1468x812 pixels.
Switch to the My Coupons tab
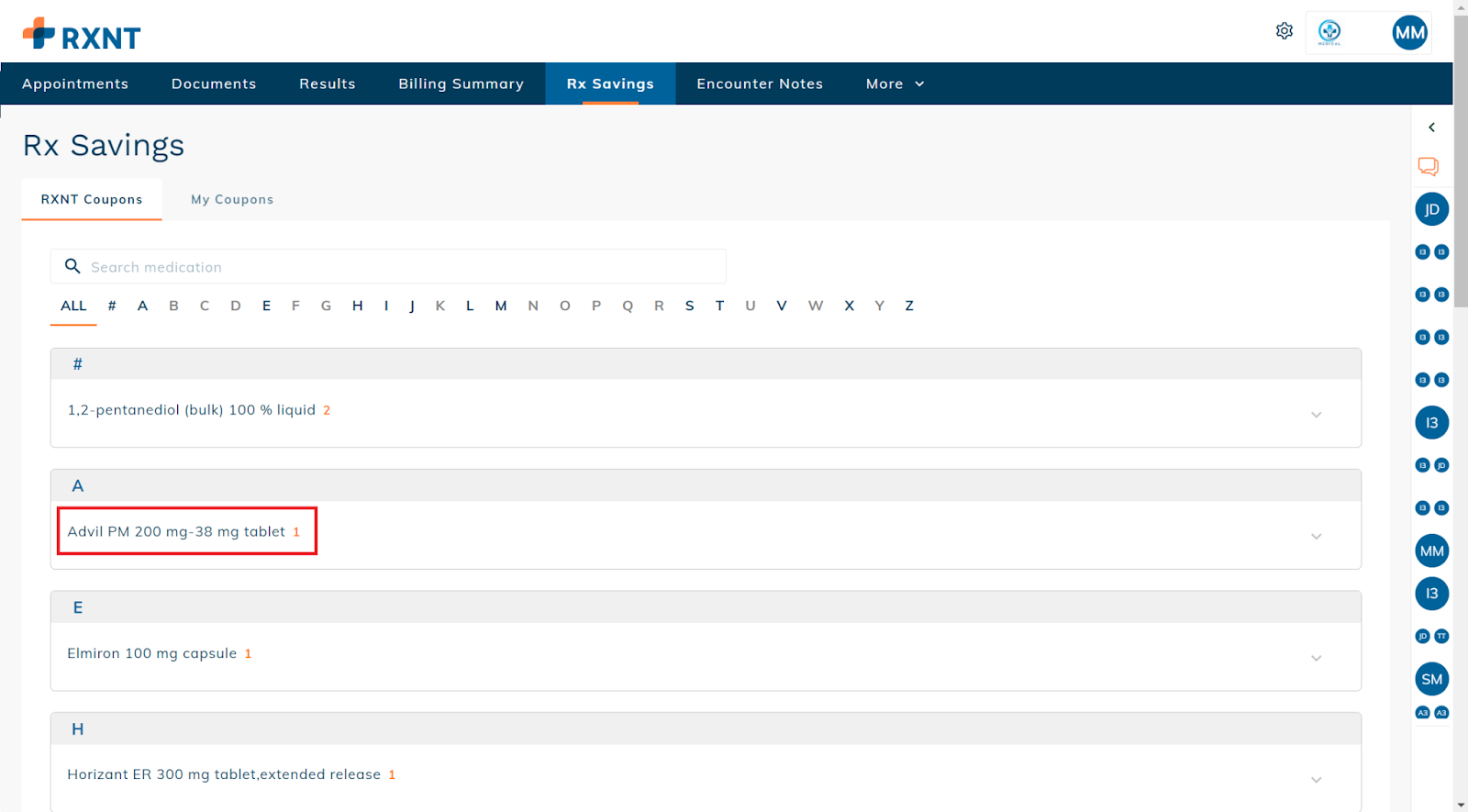pos(232,199)
